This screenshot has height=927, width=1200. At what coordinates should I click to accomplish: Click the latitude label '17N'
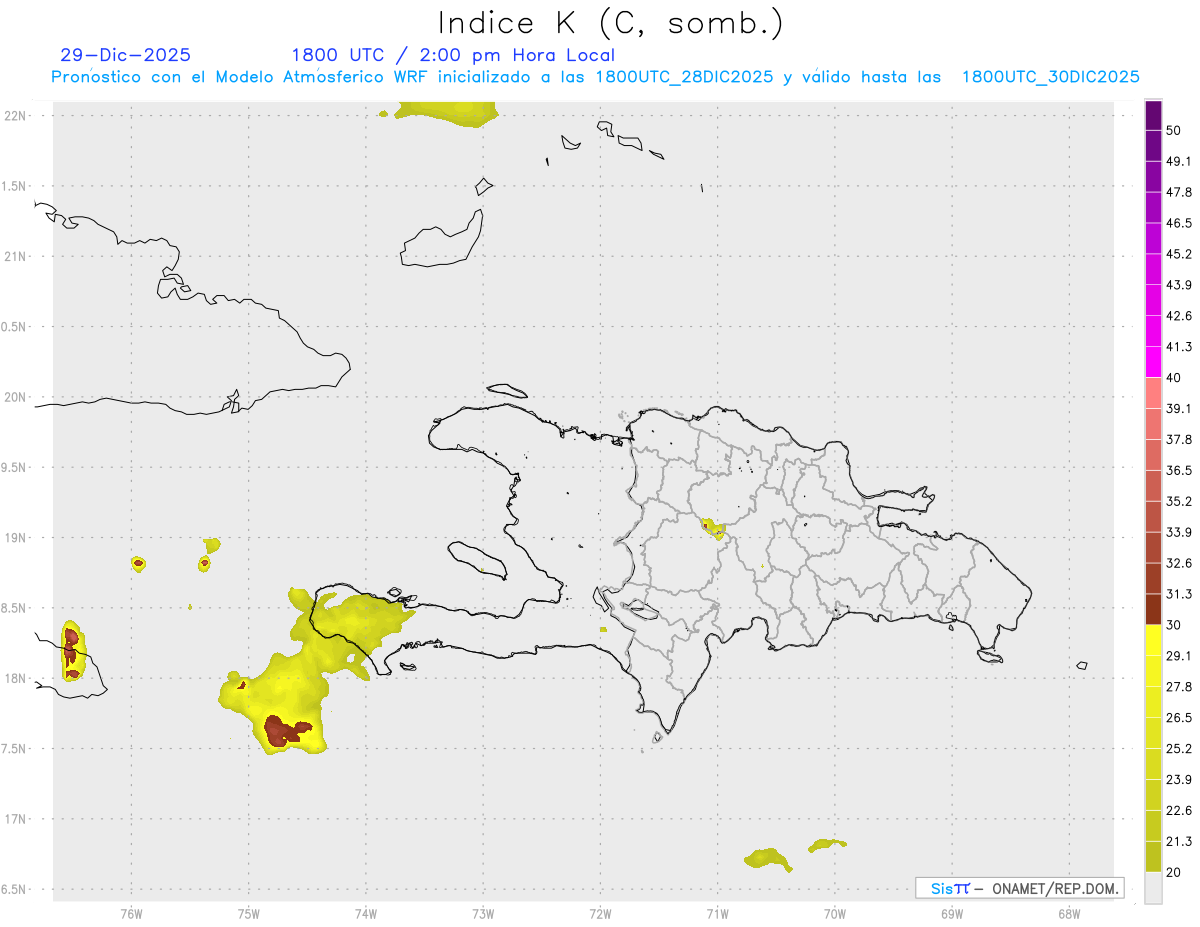tap(15, 819)
